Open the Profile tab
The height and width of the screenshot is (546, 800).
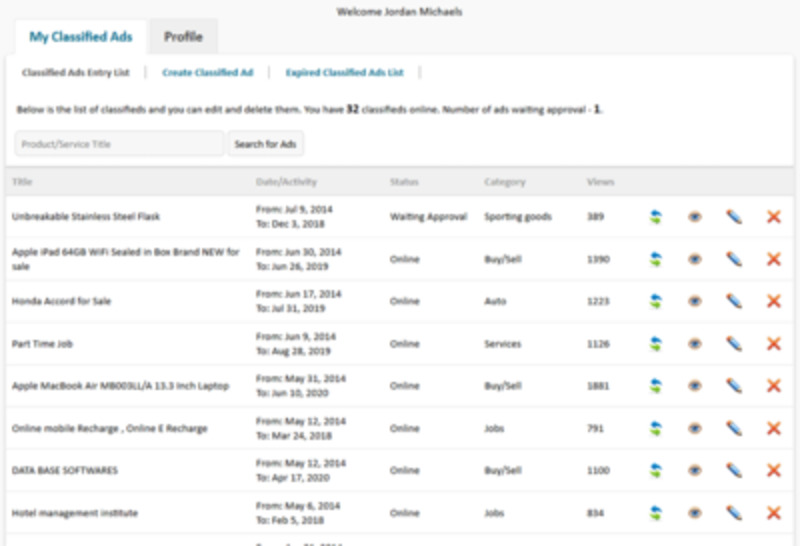point(183,37)
